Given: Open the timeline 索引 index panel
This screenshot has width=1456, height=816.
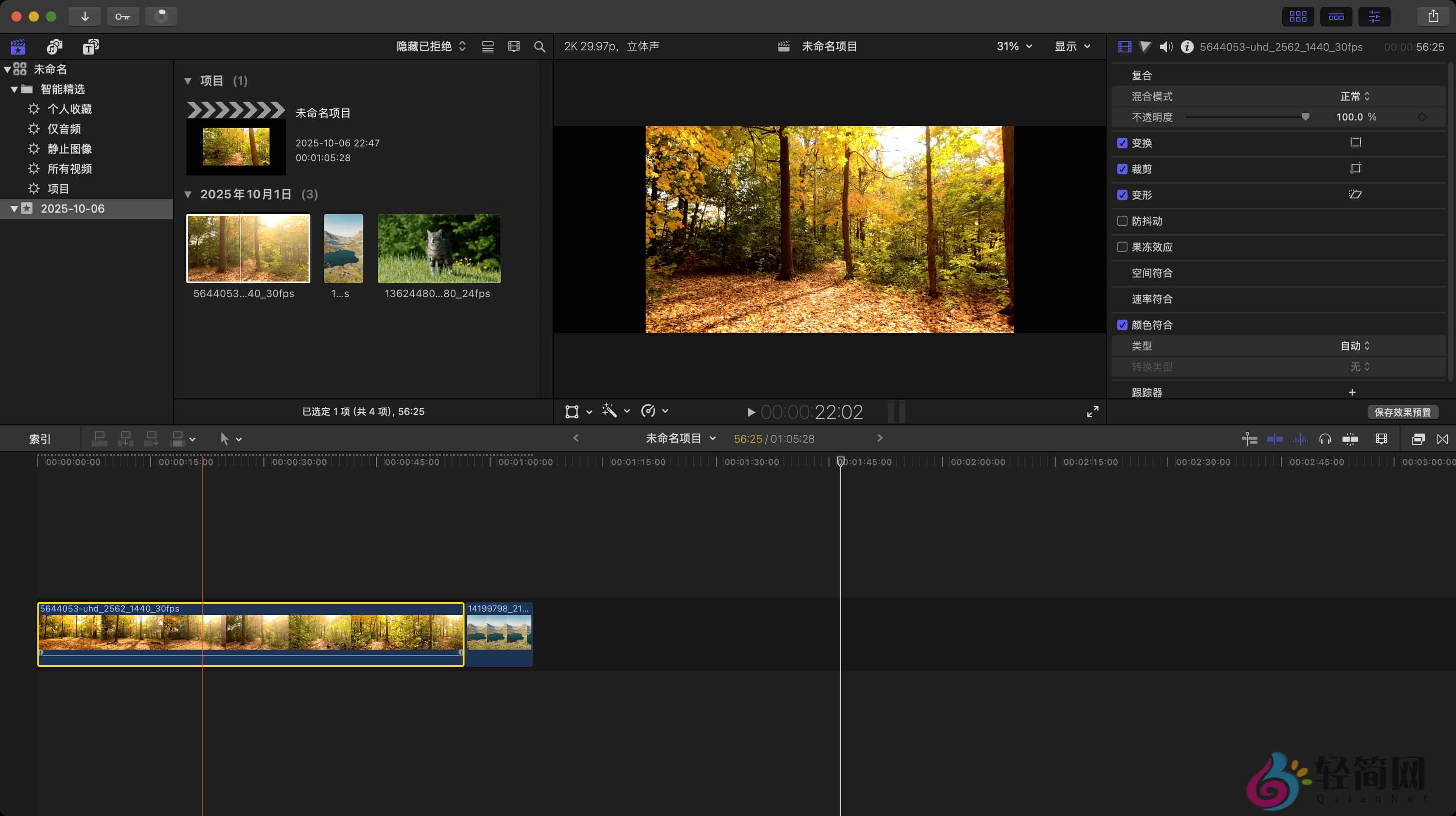Looking at the screenshot, I should 39,438.
